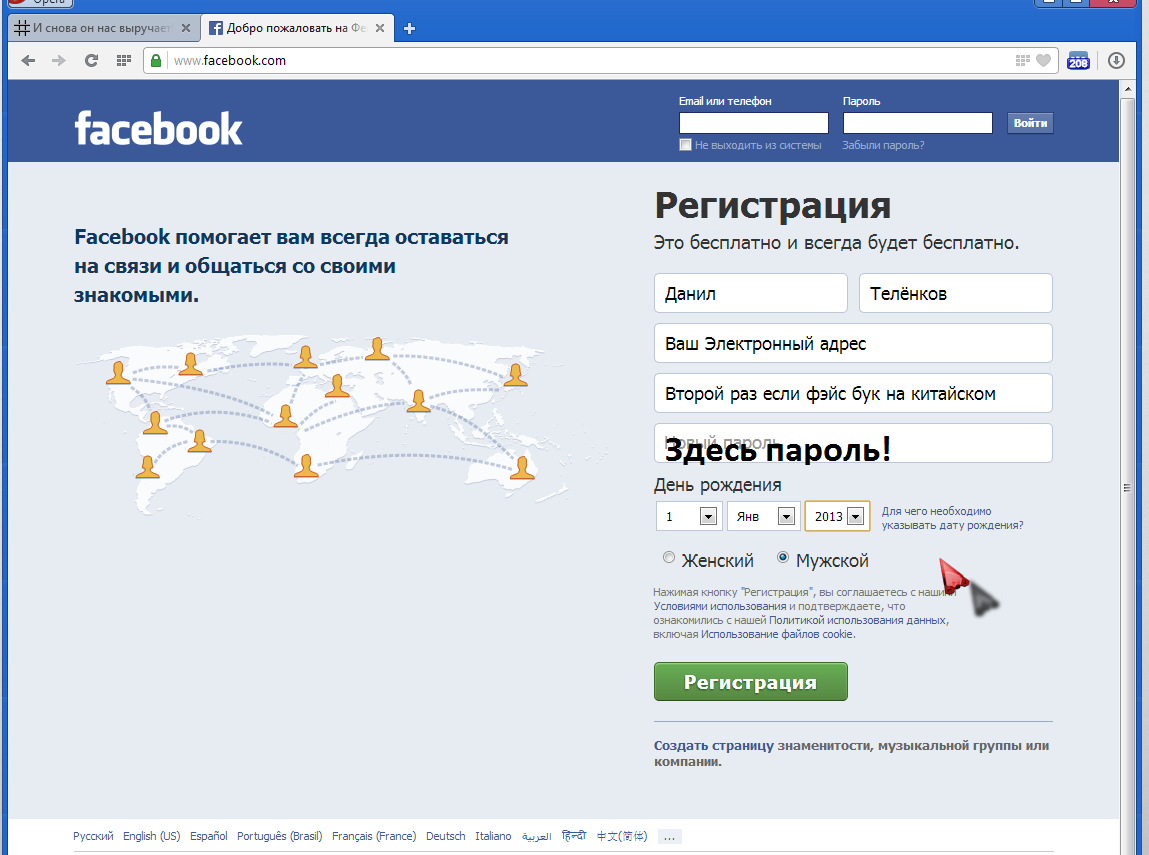1149x855 pixels.
Task: Choose 'Deutsch' language link
Action: point(446,836)
